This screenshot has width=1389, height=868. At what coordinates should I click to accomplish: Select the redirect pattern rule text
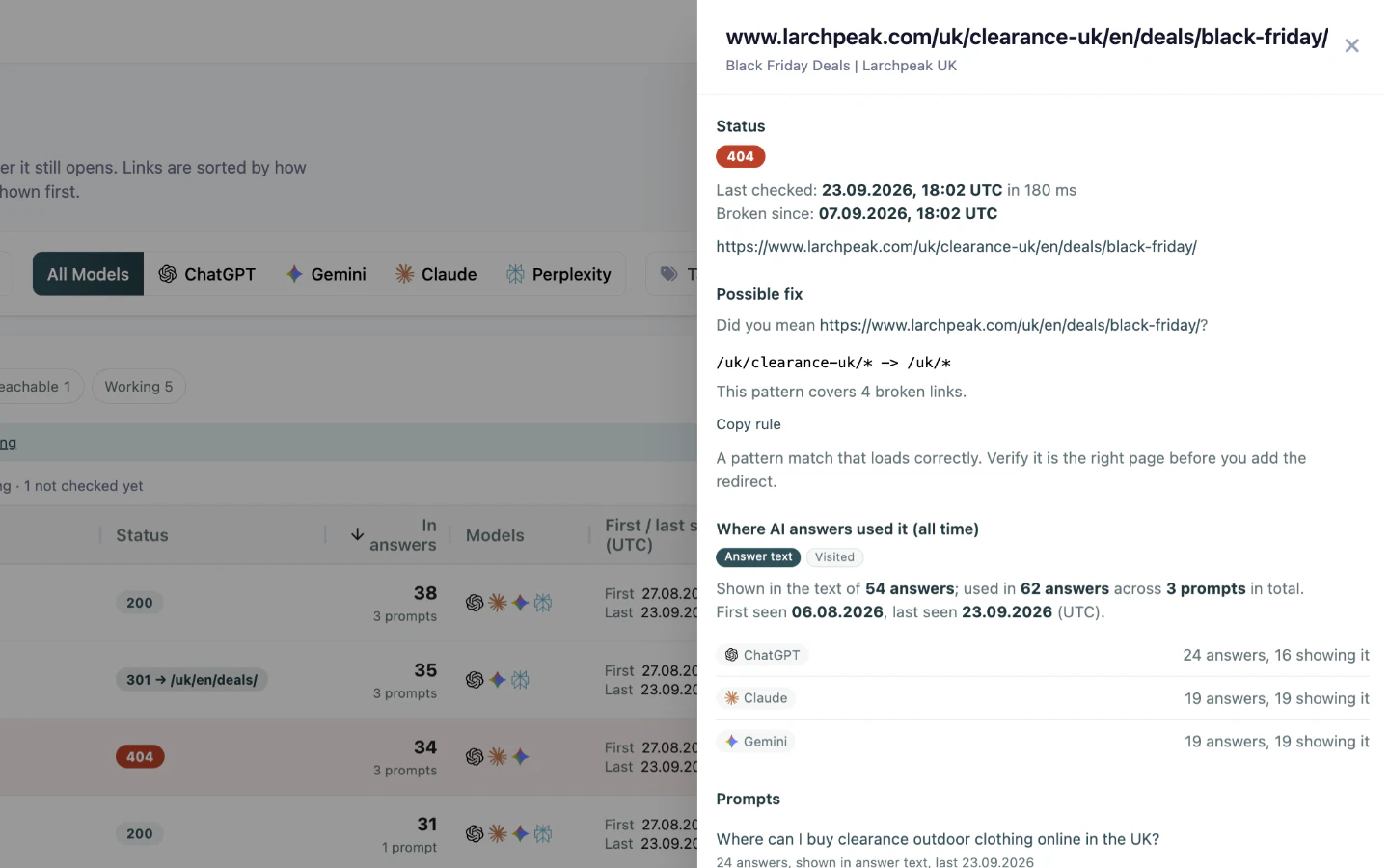pos(833,363)
